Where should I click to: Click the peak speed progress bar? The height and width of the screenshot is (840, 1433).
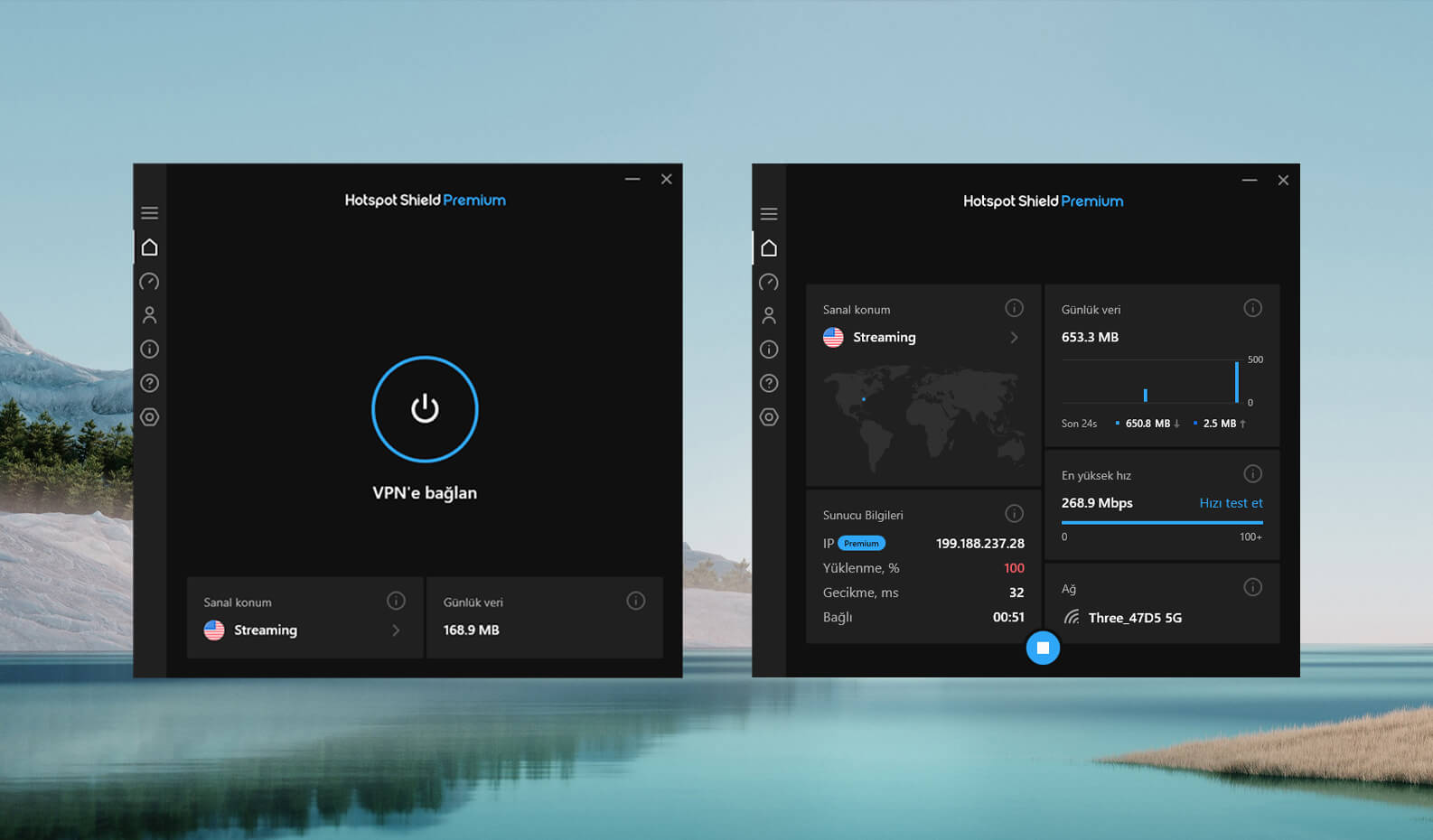[x=1162, y=522]
